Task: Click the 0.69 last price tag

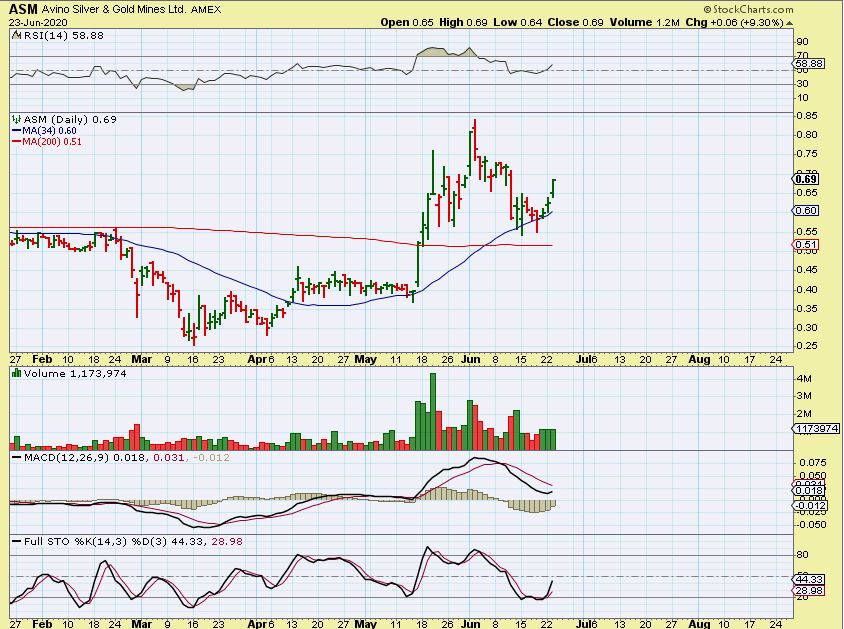Action: [806, 179]
